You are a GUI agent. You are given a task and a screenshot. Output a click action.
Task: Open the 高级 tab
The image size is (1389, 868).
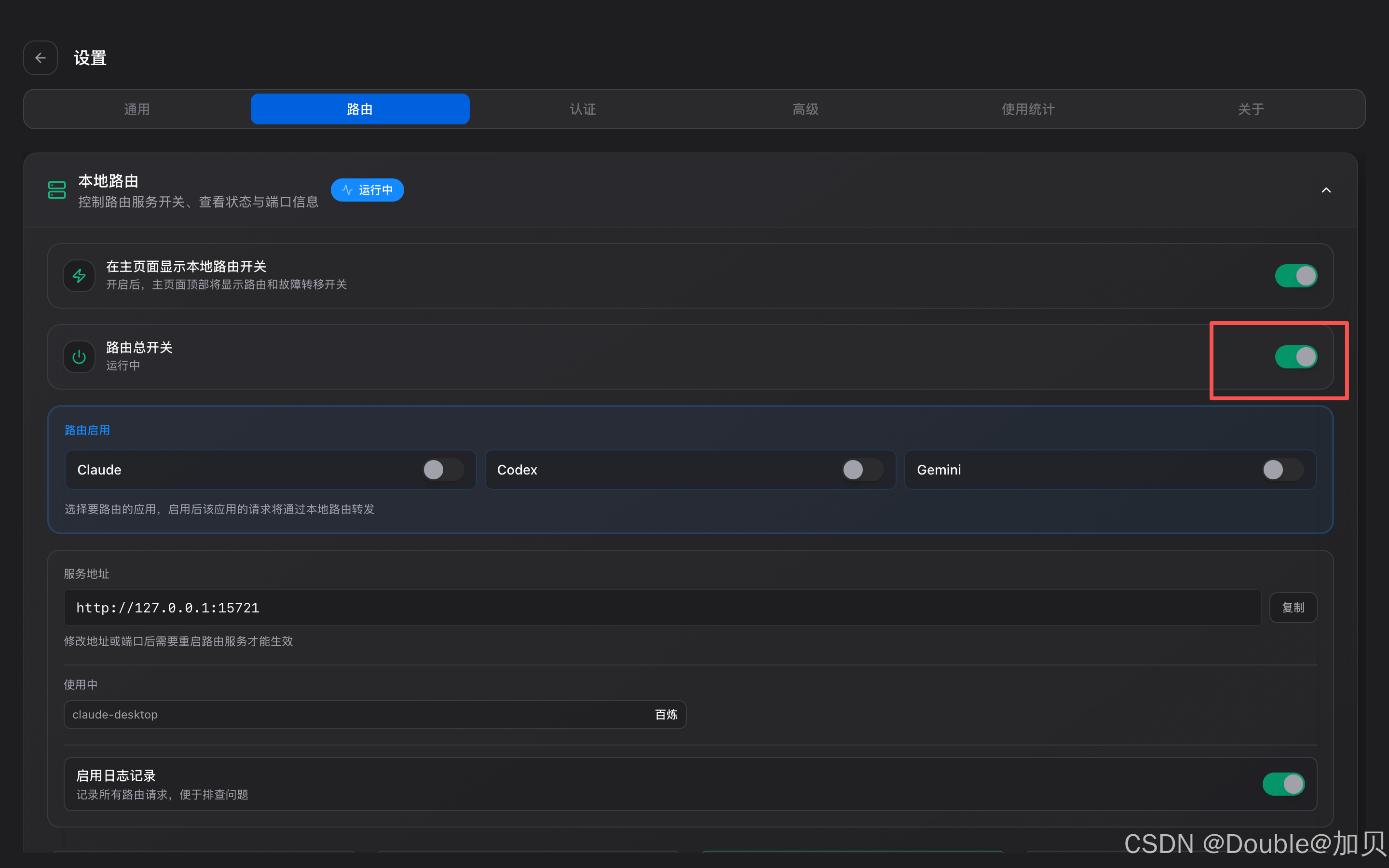(806, 109)
